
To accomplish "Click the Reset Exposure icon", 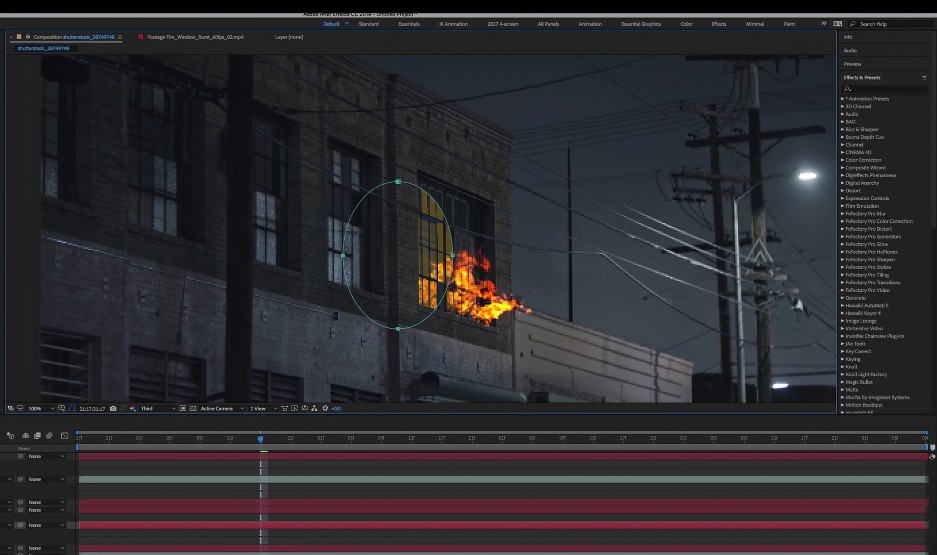I will (x=325, y=409).
